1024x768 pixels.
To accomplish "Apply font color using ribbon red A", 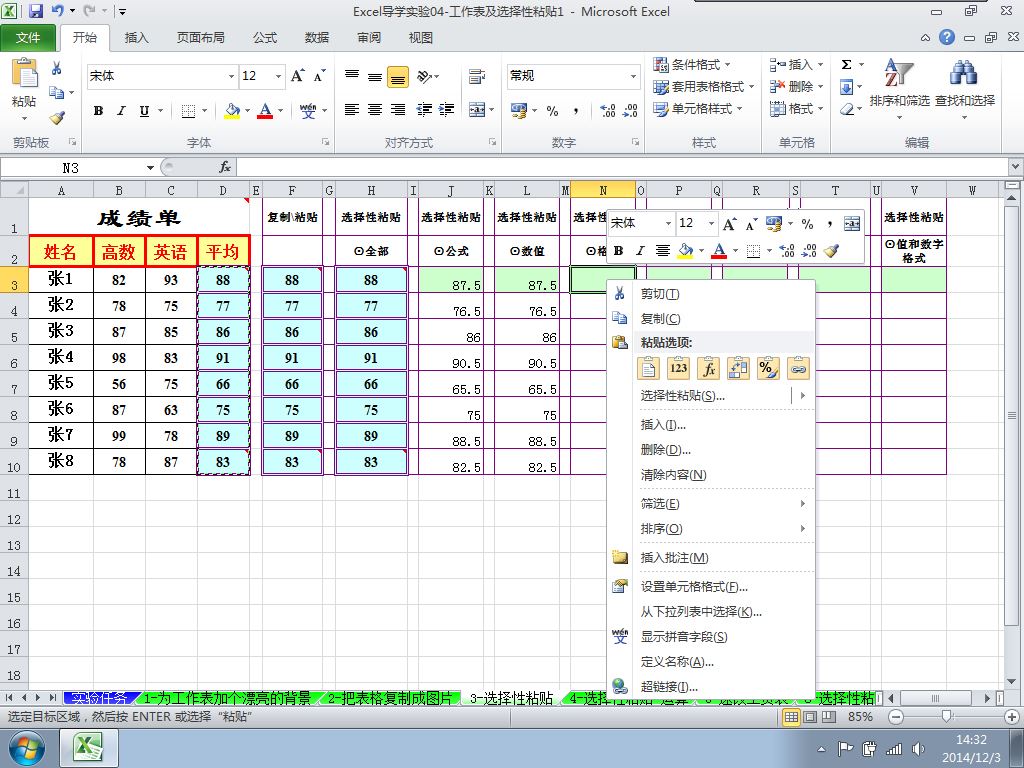I will pyautogui.click(x=264, y=111).
